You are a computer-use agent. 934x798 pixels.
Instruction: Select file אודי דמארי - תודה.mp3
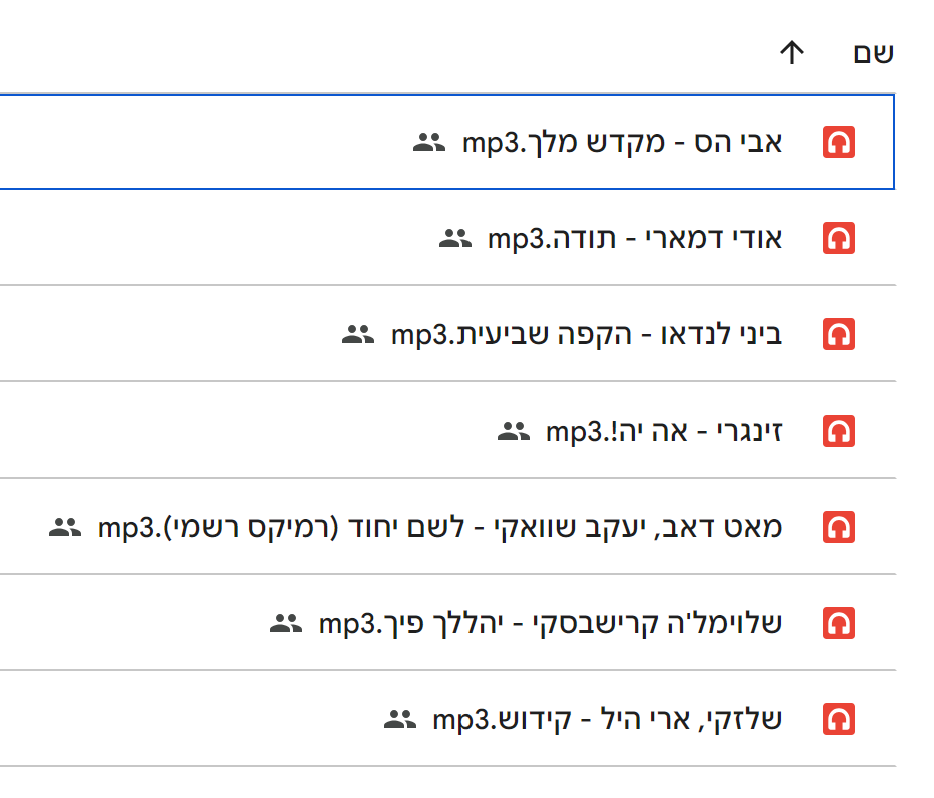(x=634, y=238)
